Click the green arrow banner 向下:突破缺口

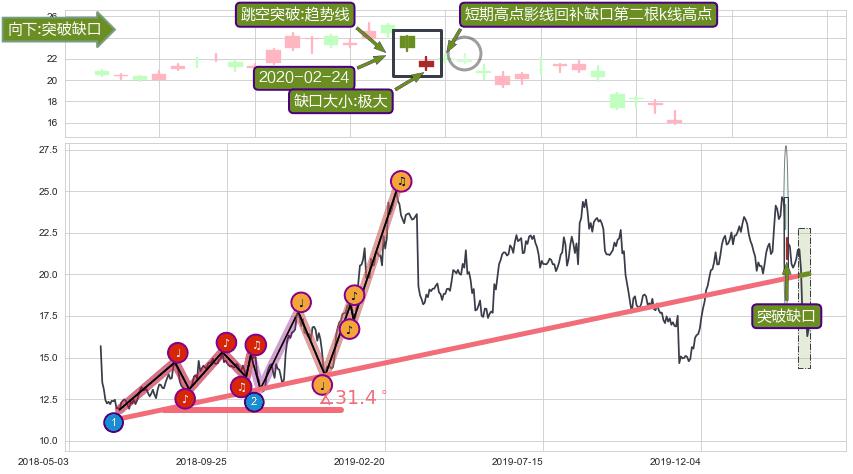pos(59,29)
